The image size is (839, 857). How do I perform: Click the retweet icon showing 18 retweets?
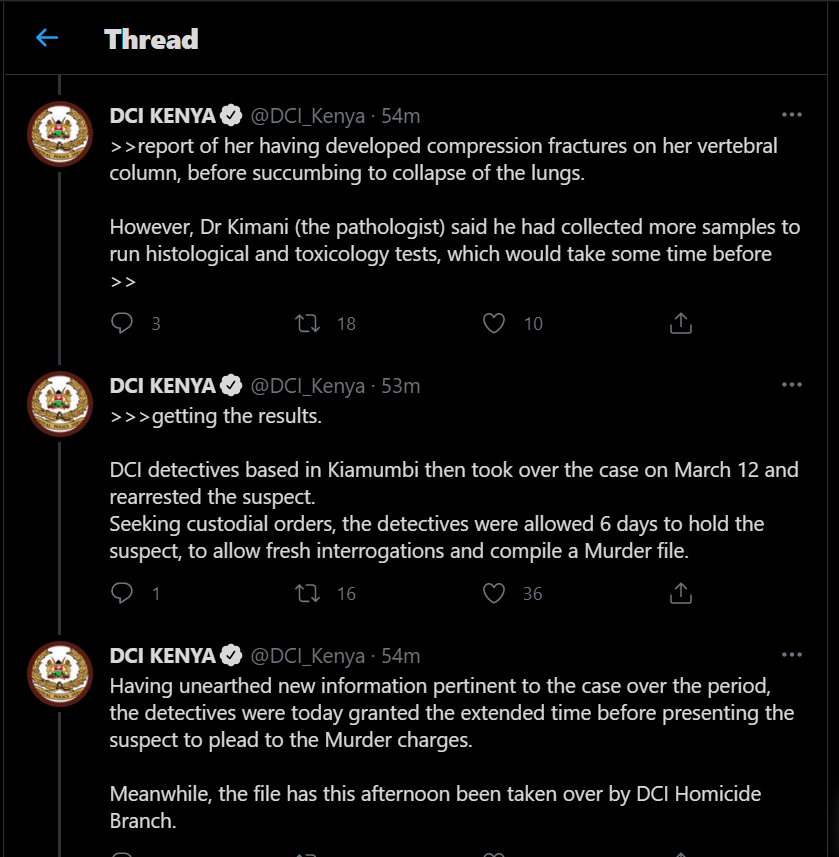pos(308,323)
